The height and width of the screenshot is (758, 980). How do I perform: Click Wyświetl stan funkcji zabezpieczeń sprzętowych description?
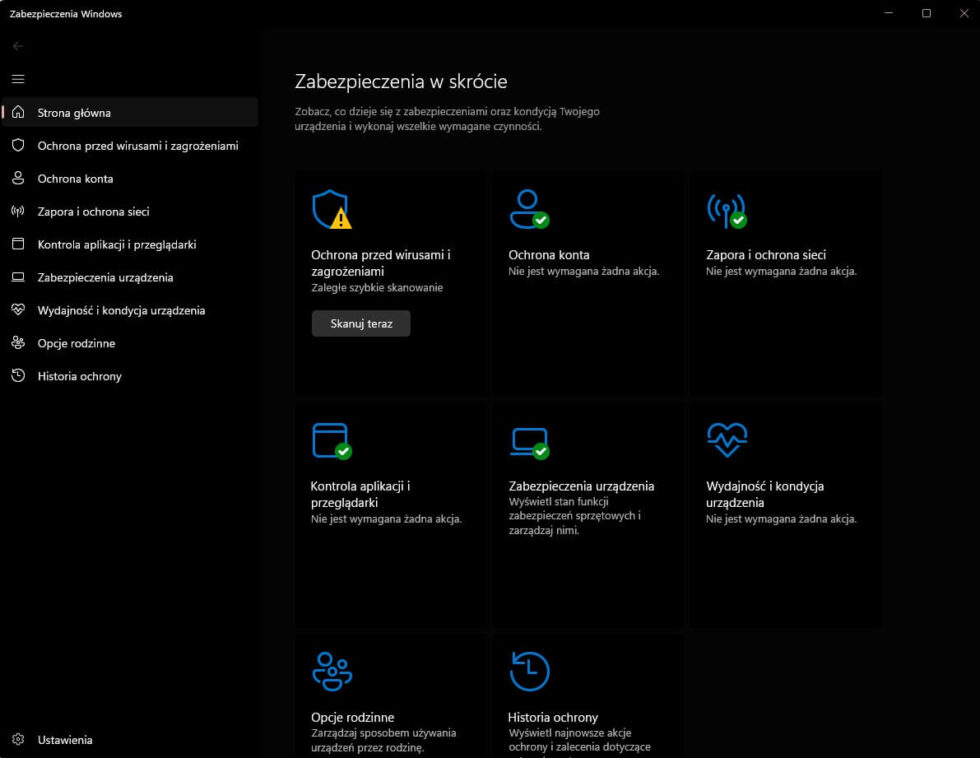pyautogui.click(x=574, y=516)
